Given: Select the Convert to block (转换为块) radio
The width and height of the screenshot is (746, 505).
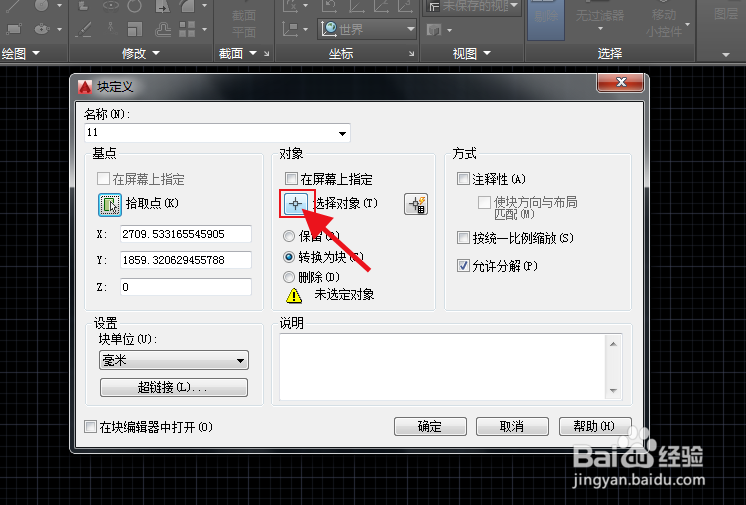Looking at the screenshot, I should coord(289,257).
